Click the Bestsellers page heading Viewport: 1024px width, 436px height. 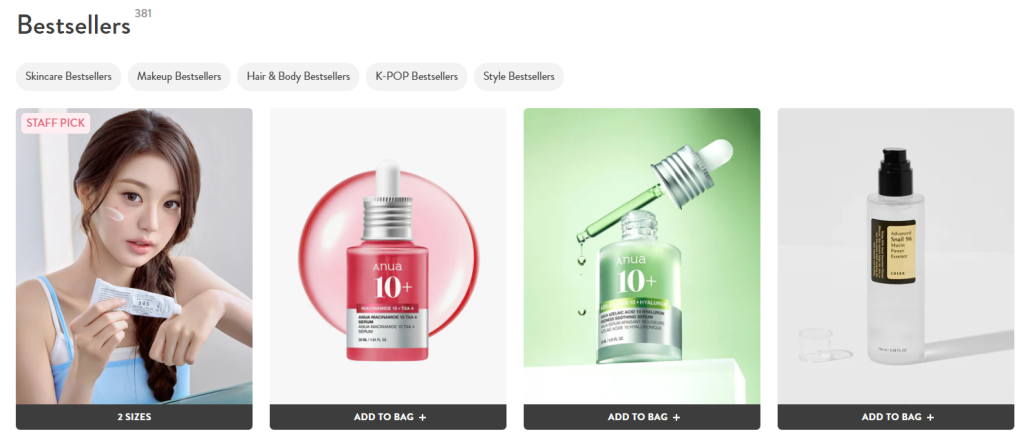point(74,26)
